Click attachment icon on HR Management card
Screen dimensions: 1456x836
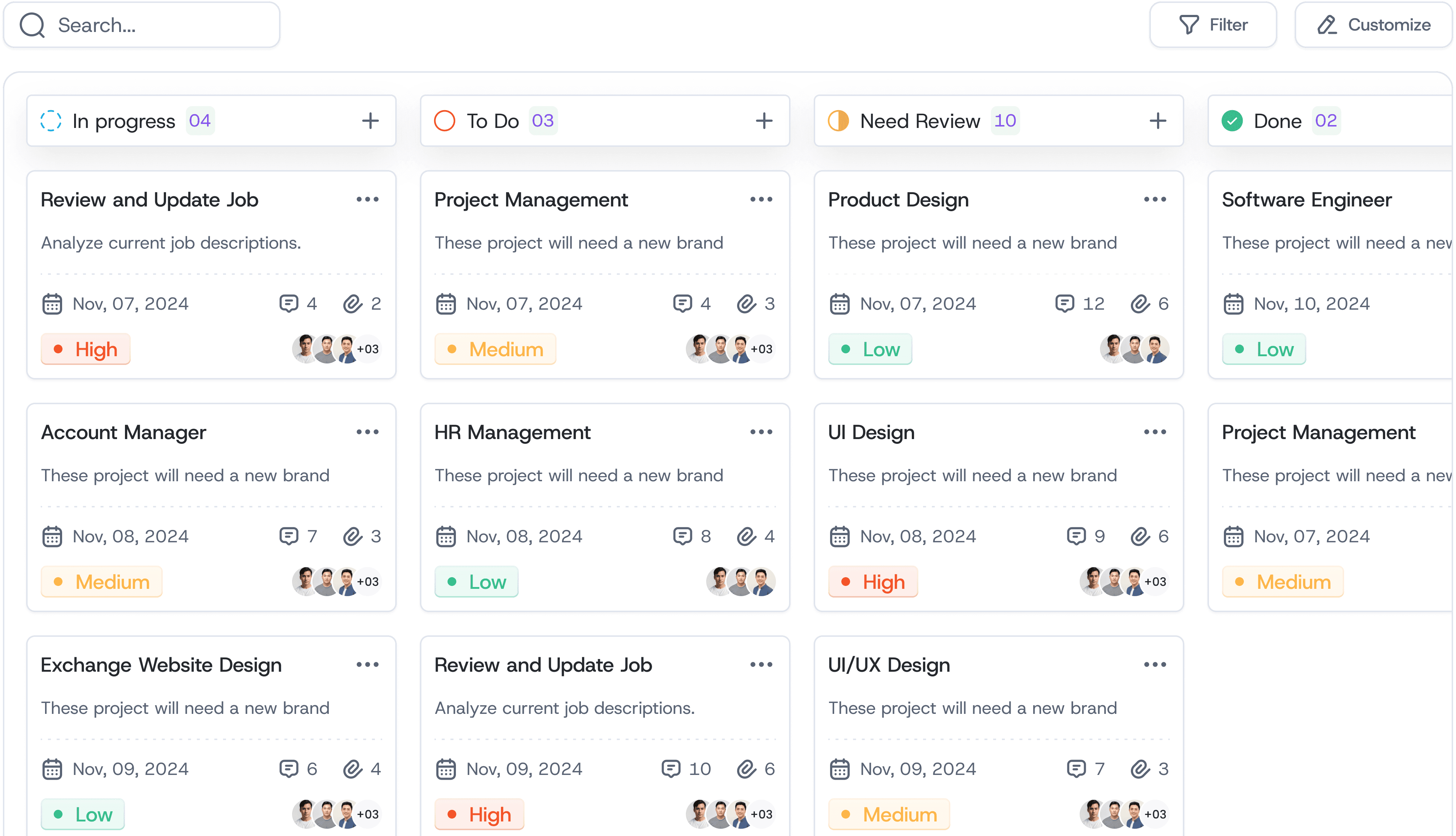[747, 536]
